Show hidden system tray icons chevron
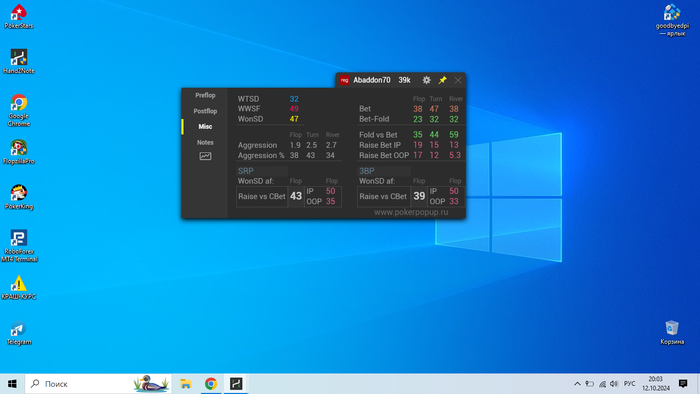This screenshot has width=700, height=394. click(577, 384)
